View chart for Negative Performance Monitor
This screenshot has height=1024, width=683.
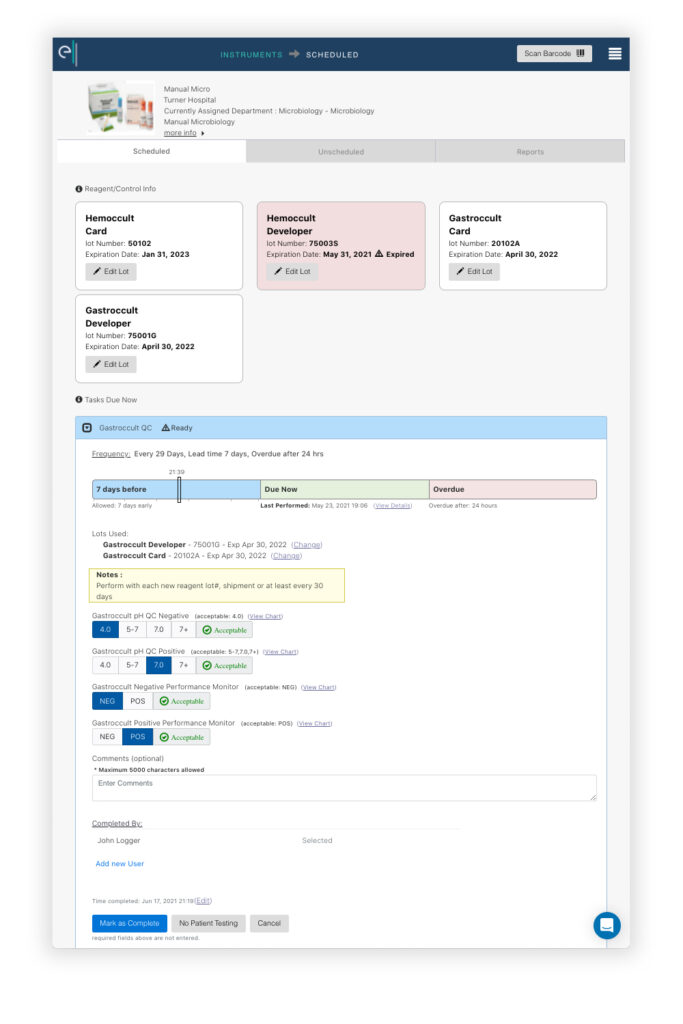pyautogui.click(x=319, y=687)
